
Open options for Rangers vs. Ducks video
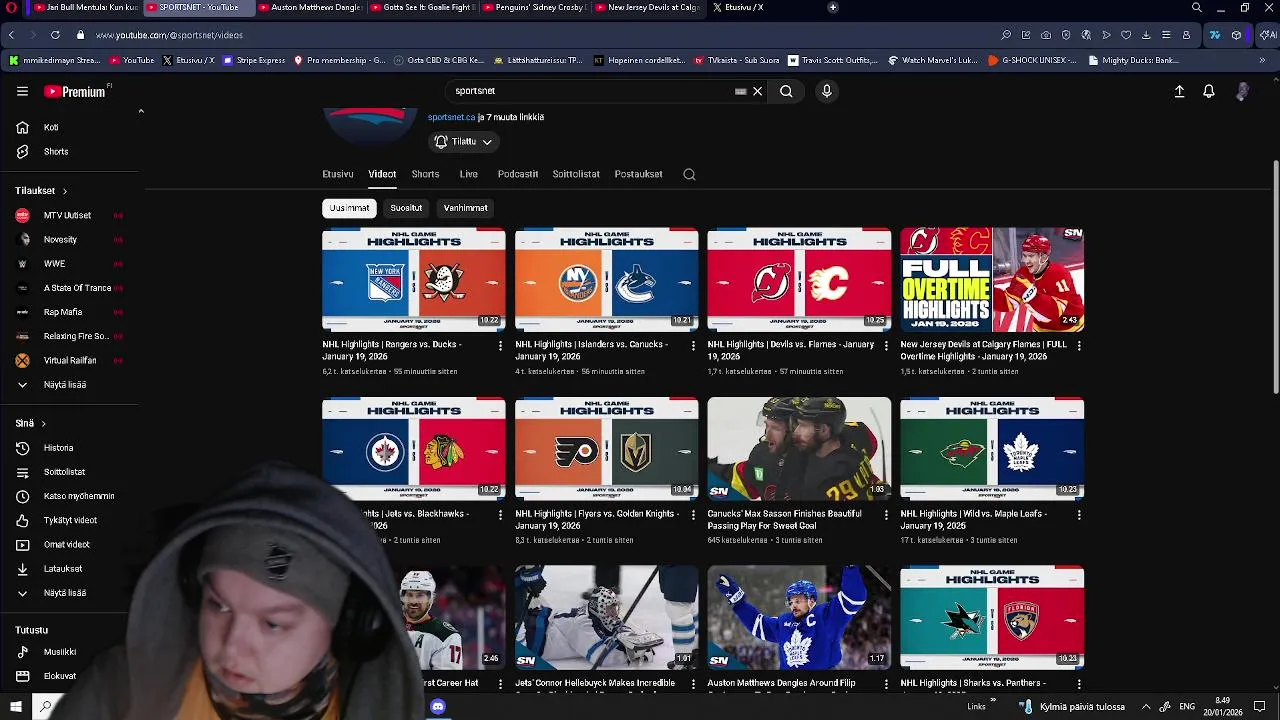click(500, 346)
